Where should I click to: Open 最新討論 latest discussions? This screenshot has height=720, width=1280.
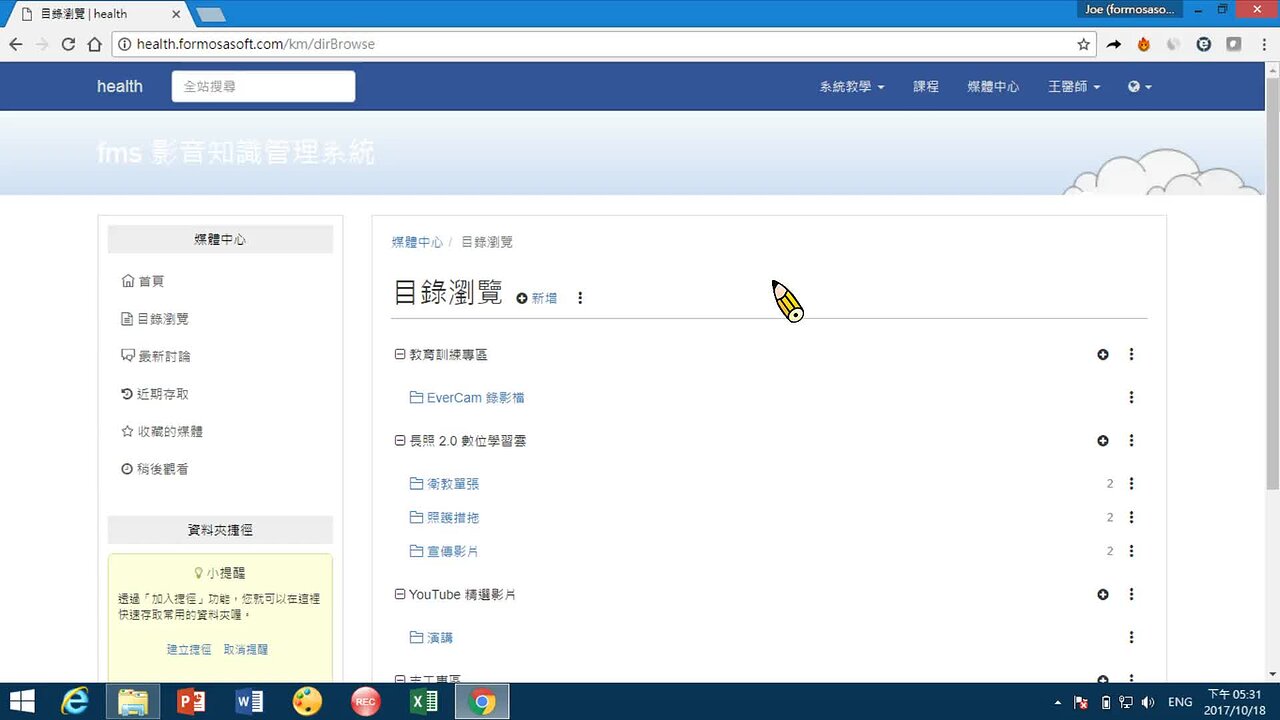165,355
